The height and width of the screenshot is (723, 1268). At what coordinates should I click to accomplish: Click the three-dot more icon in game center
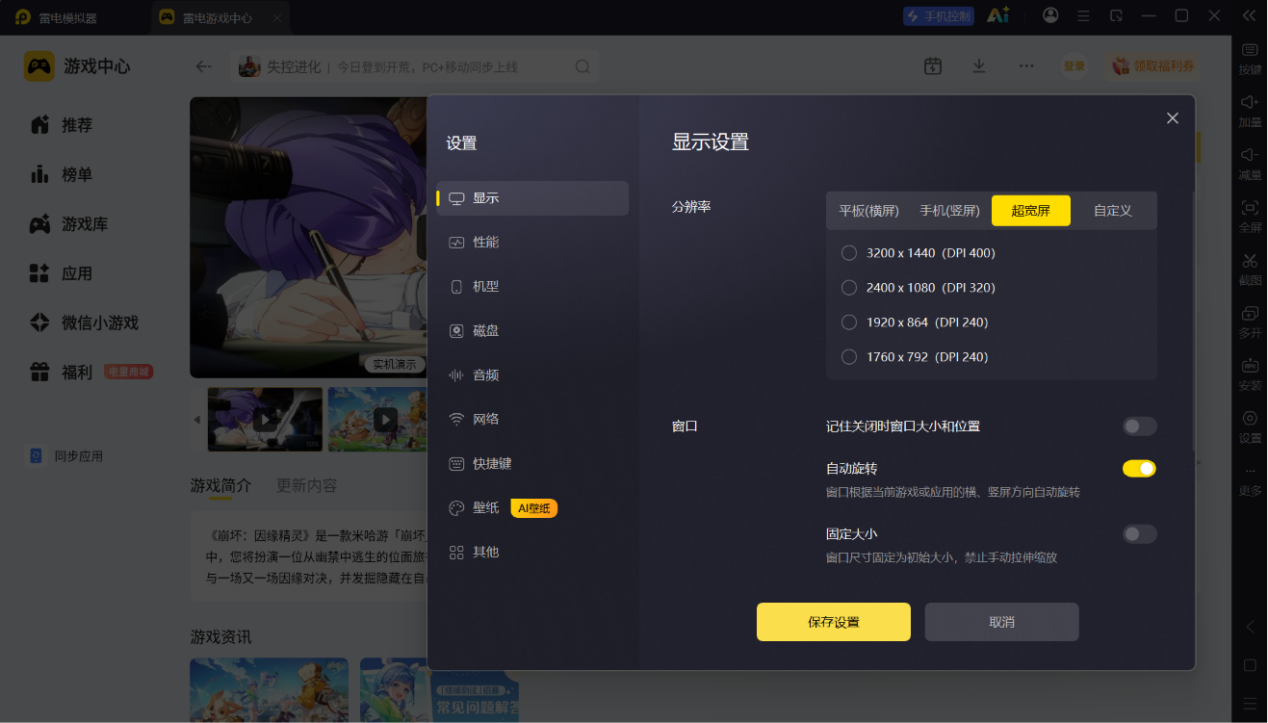coord(1026,66)
